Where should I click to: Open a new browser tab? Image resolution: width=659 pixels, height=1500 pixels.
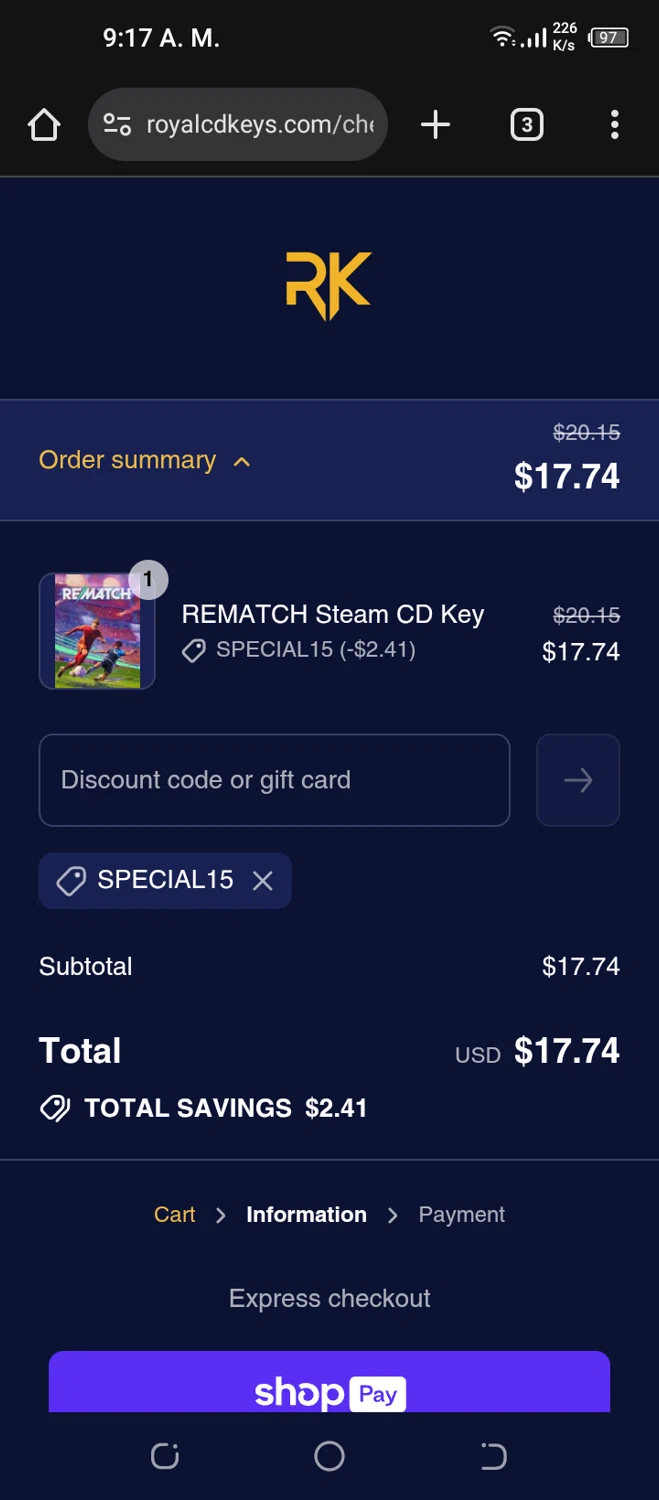pyautogui.click(x=435, y=125)
